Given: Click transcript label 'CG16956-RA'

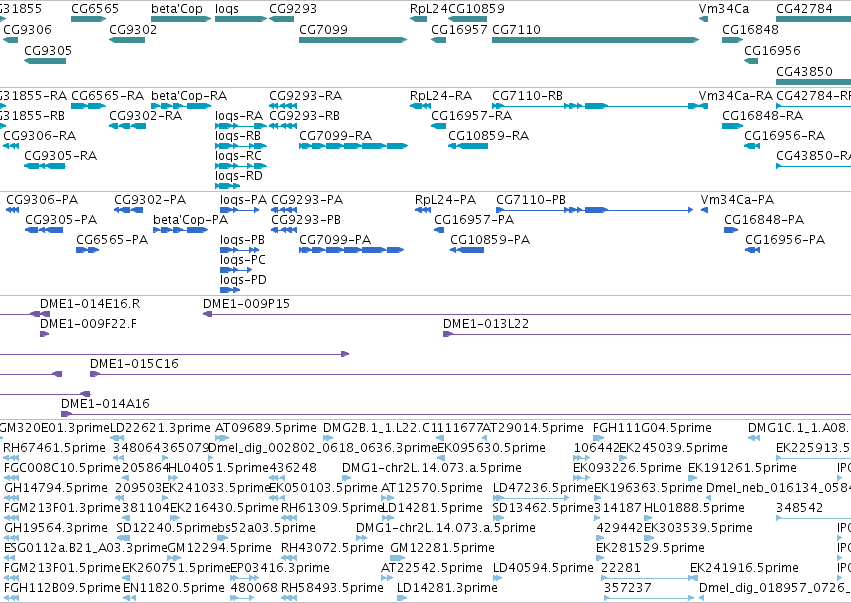Looking at the screenshot, I should (784, 136).
